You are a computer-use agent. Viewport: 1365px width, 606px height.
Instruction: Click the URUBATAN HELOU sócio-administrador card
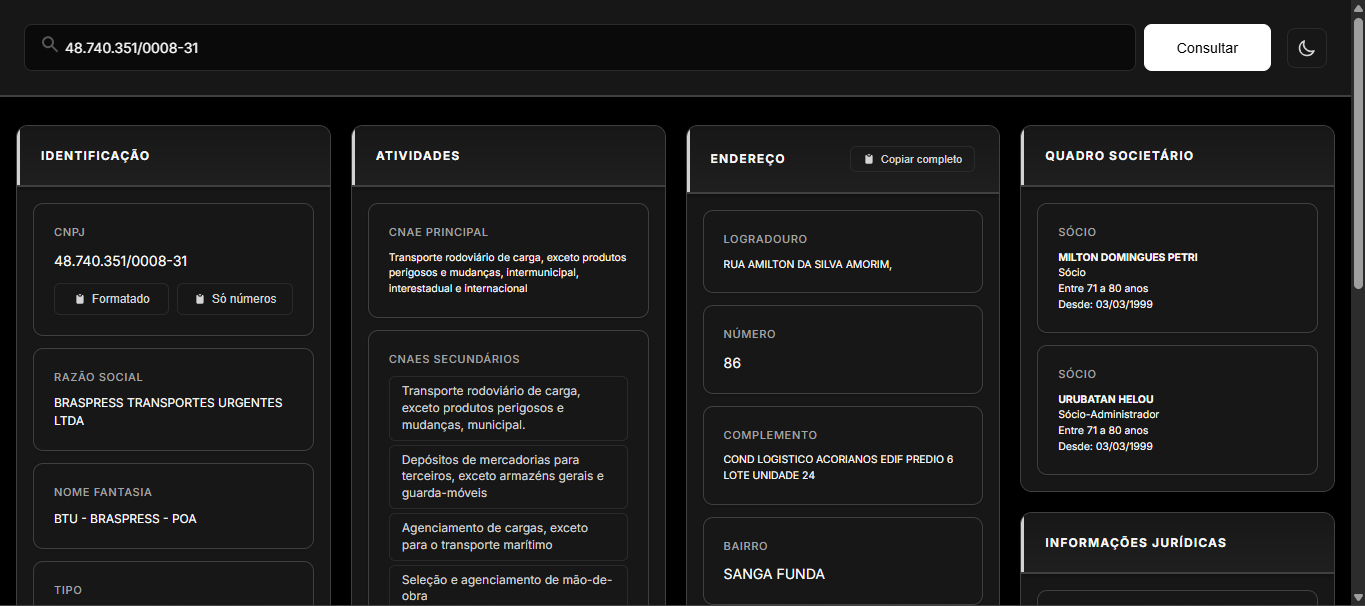tap(1177, 411)
